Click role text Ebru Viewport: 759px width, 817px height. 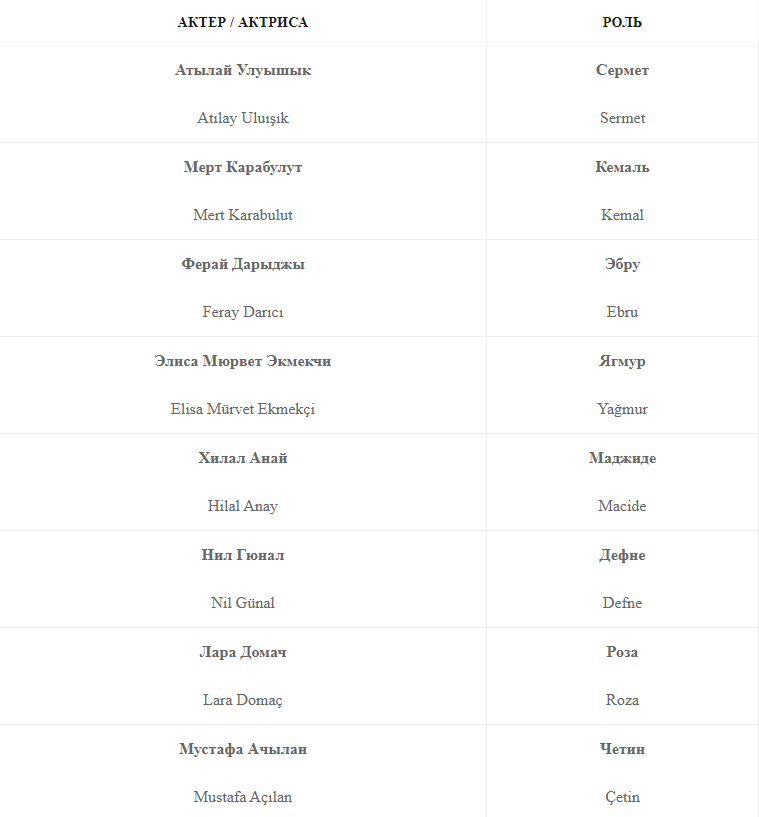pos(622,312)
